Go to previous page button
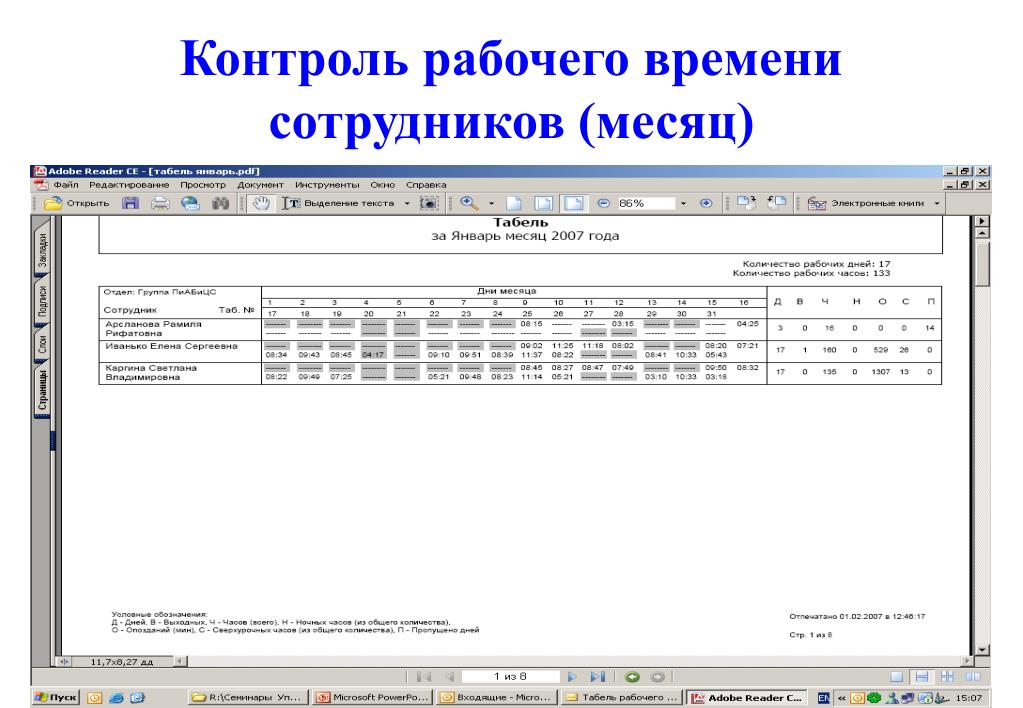The image size is (1023, 708). click(x=450, y=677)
